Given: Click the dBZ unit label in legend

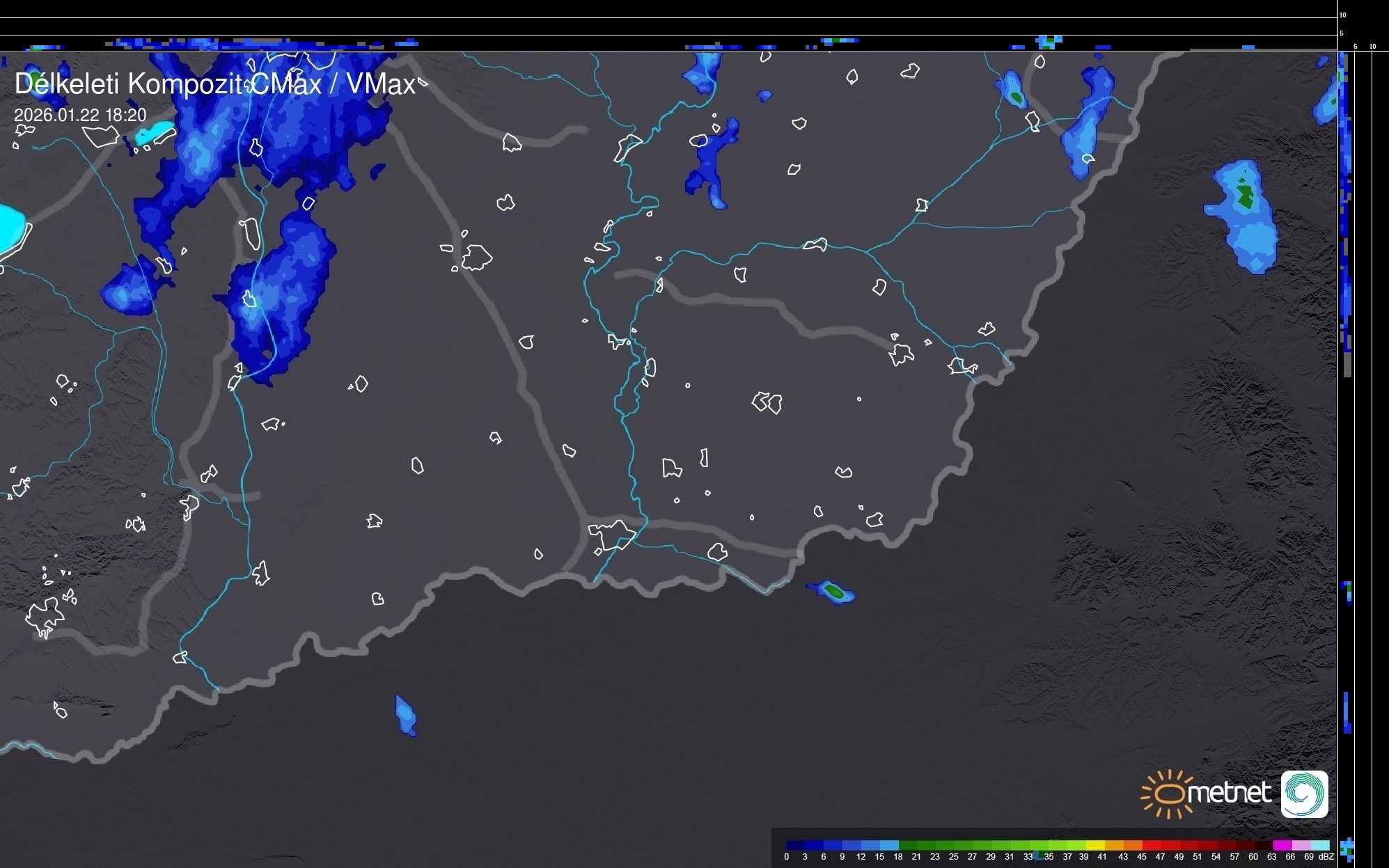Looking at the screenshot, I should pos(1326,857).
